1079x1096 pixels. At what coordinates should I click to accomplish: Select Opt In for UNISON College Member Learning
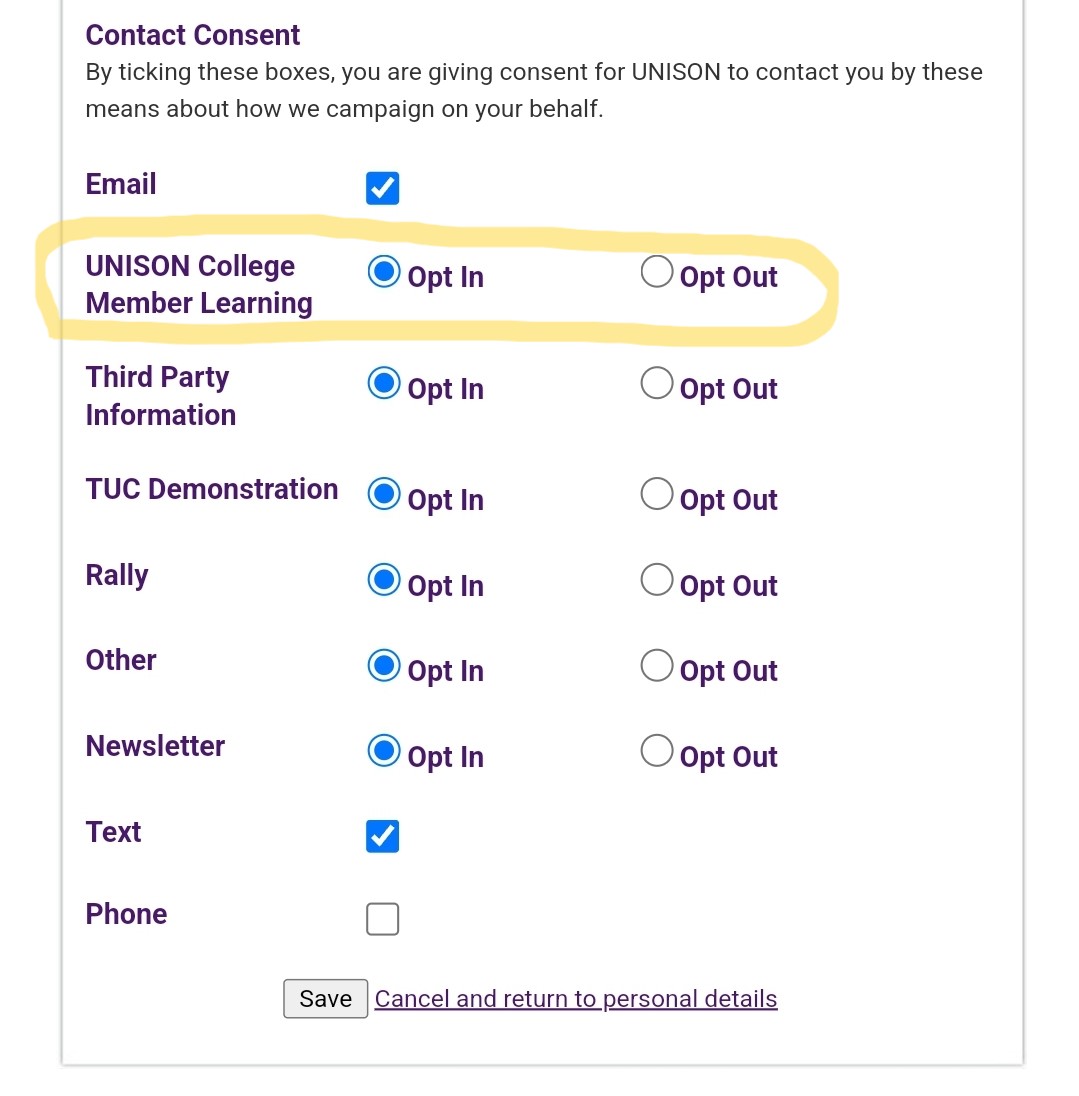pyautogui.click(x=384, y=272)
